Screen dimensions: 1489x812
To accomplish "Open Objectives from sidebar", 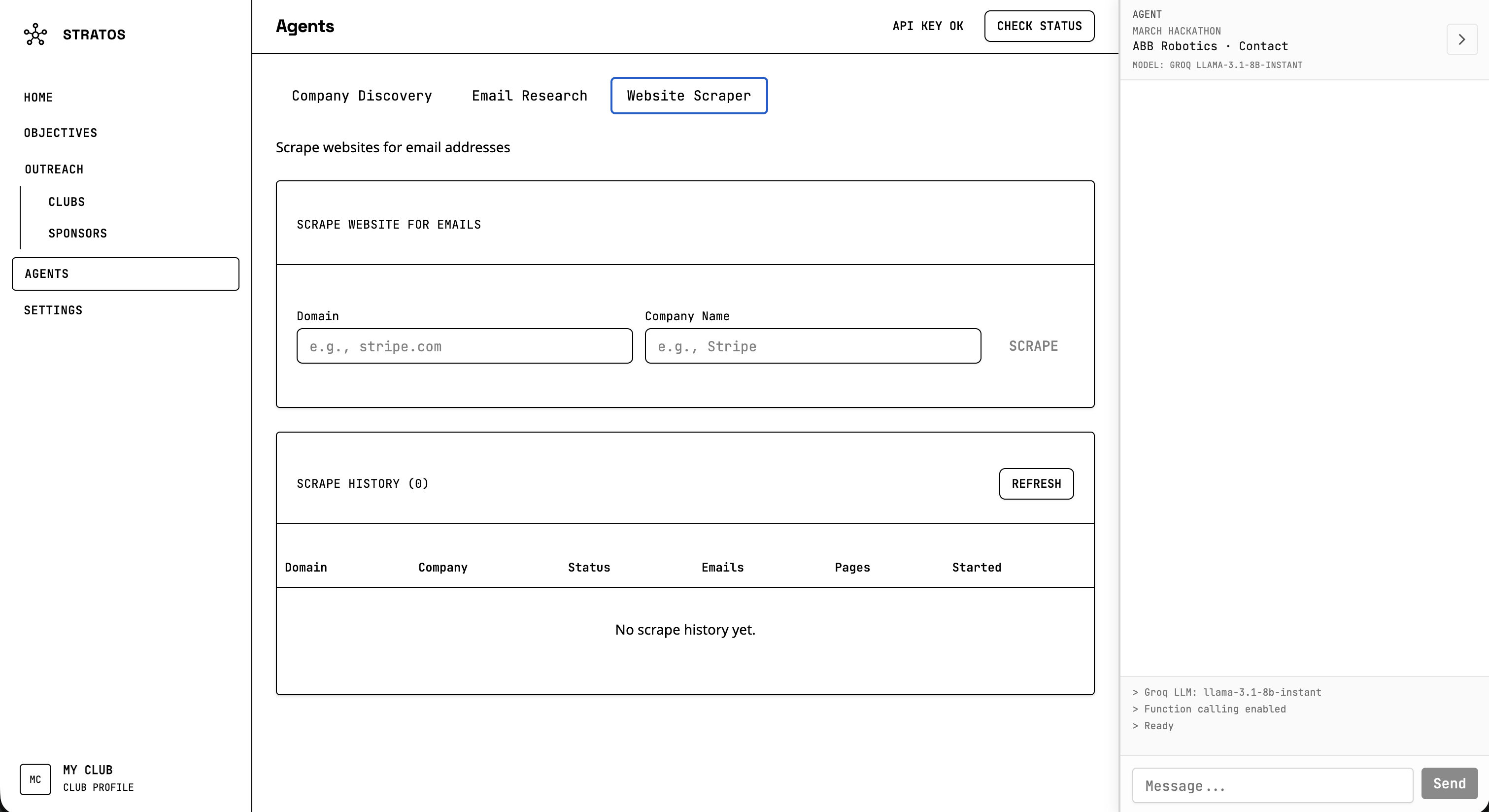I will coord(60,133).
